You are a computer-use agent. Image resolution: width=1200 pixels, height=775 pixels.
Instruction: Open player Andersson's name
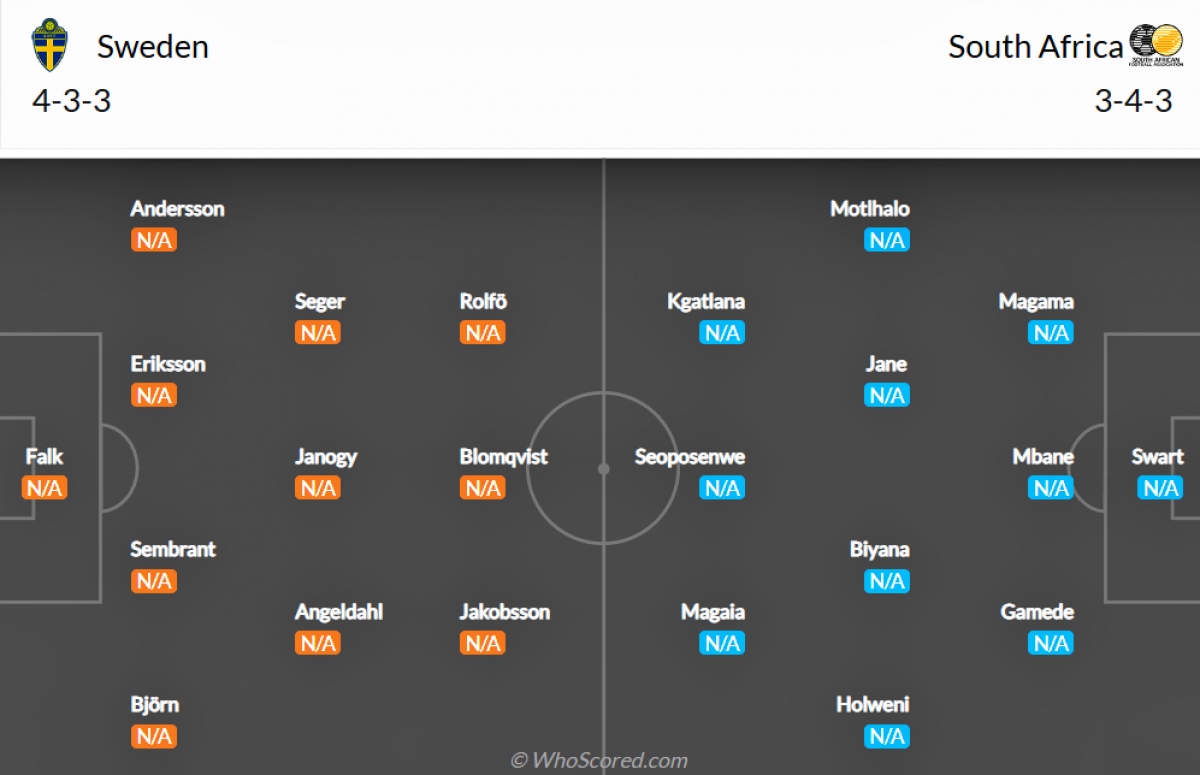pyautogui.click(x=177, y=209)
